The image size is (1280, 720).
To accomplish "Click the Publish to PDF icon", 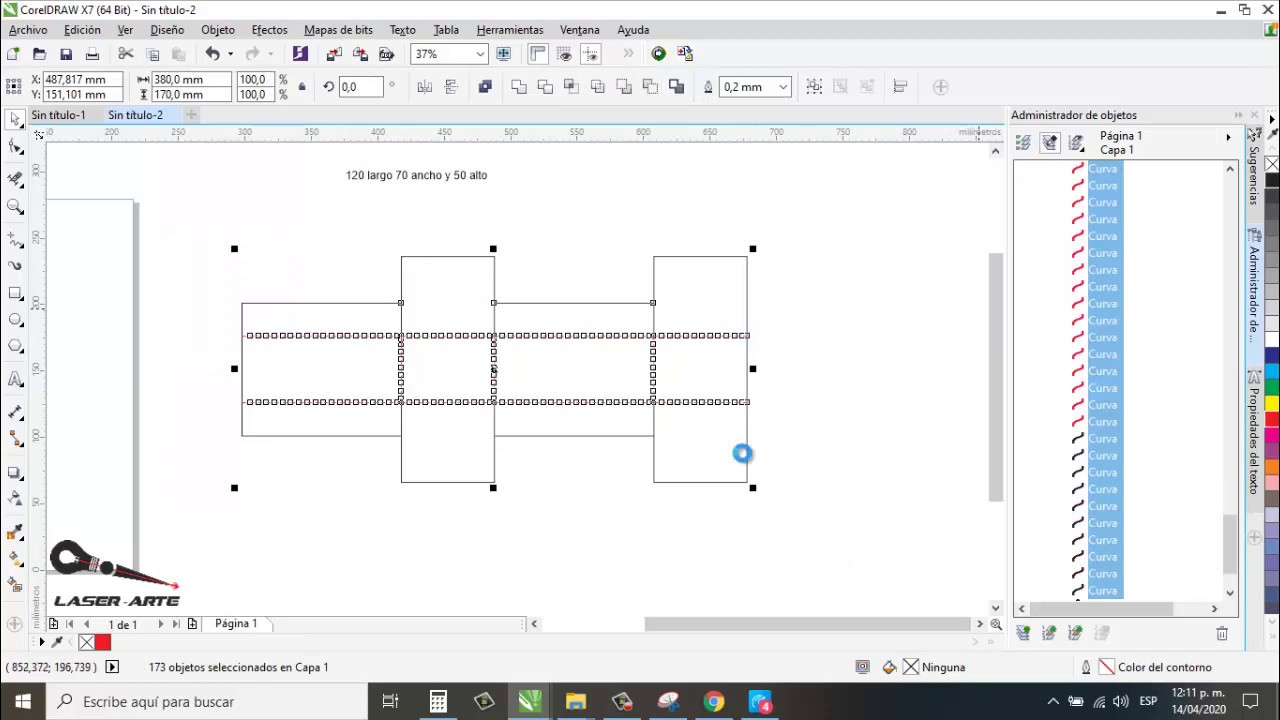I will click(x=386, y=54).
